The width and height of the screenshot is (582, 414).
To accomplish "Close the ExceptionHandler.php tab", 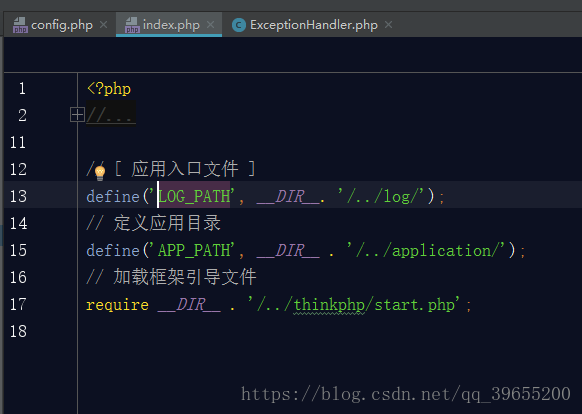I will point(389,25).
